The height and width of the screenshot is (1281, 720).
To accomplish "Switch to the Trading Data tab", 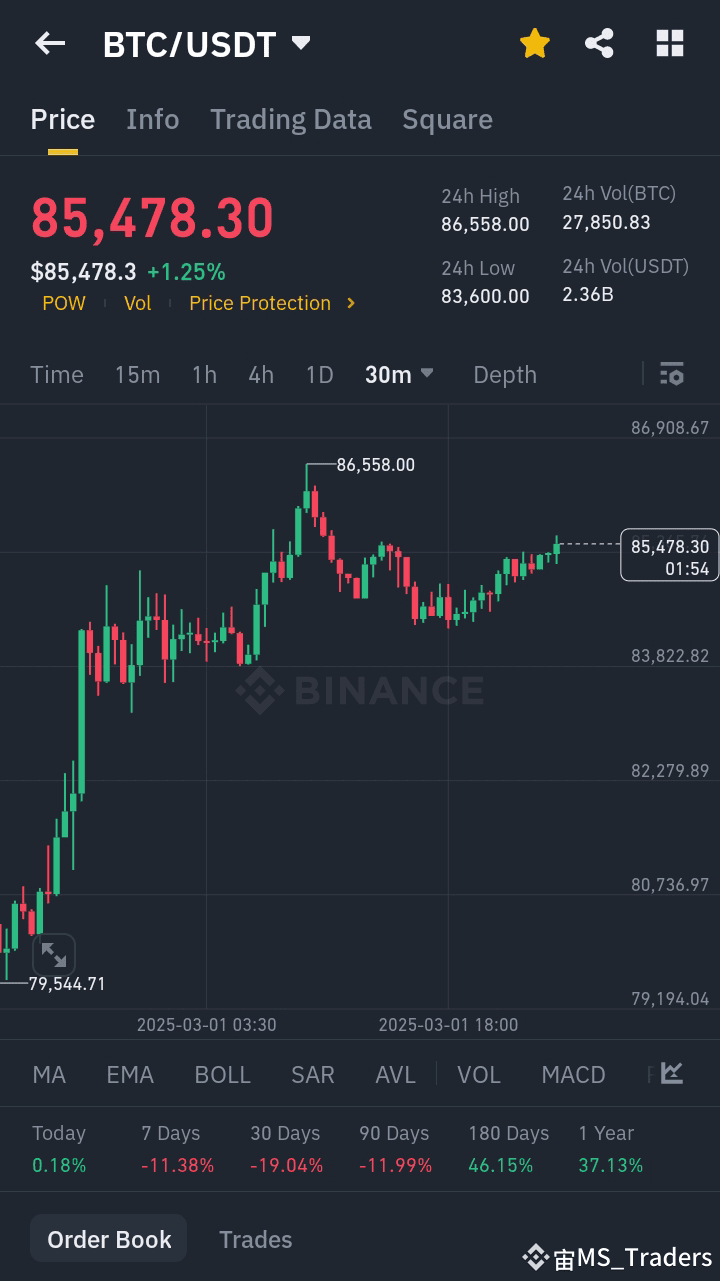I will point(290,119).
